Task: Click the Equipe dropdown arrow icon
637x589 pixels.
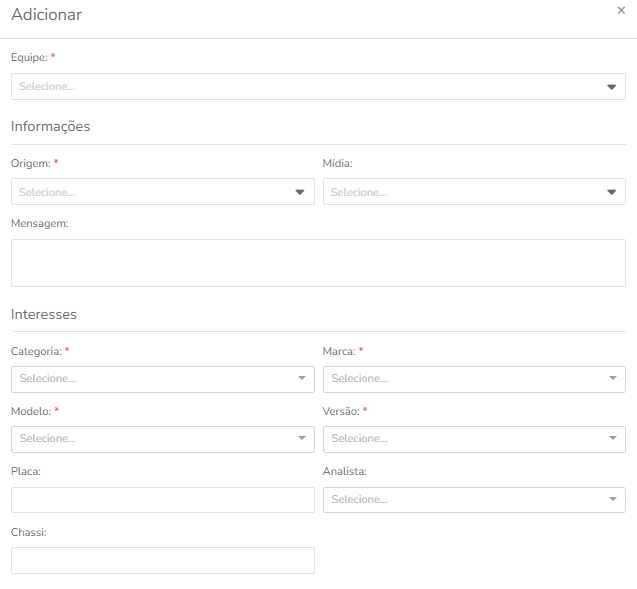Action: click(x=611, y=87)
